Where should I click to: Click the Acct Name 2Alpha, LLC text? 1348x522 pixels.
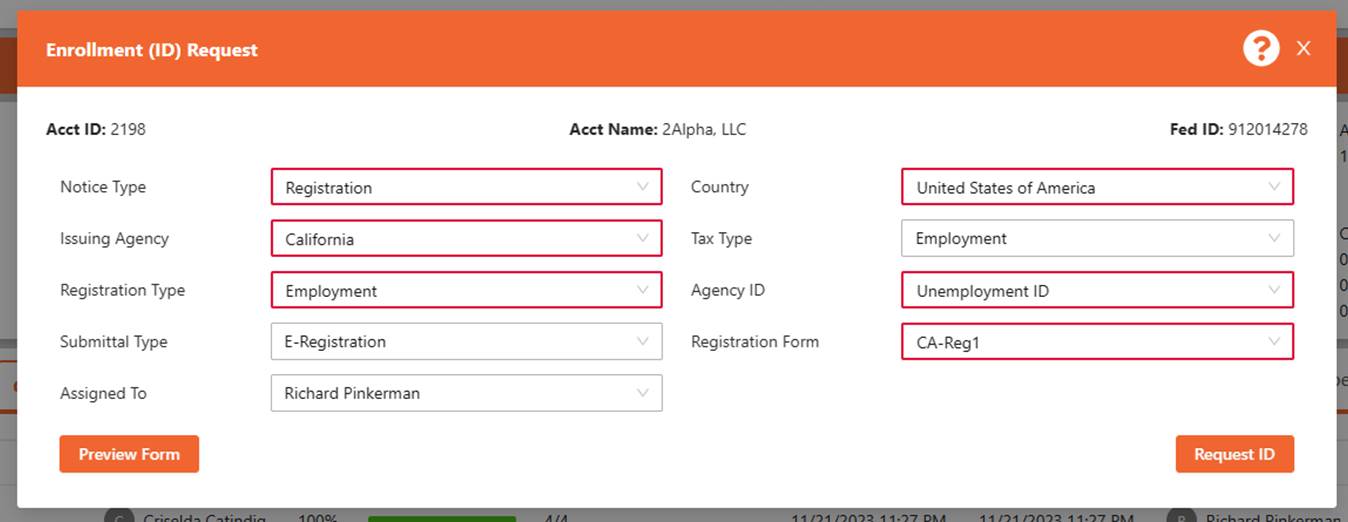point(703,129)
